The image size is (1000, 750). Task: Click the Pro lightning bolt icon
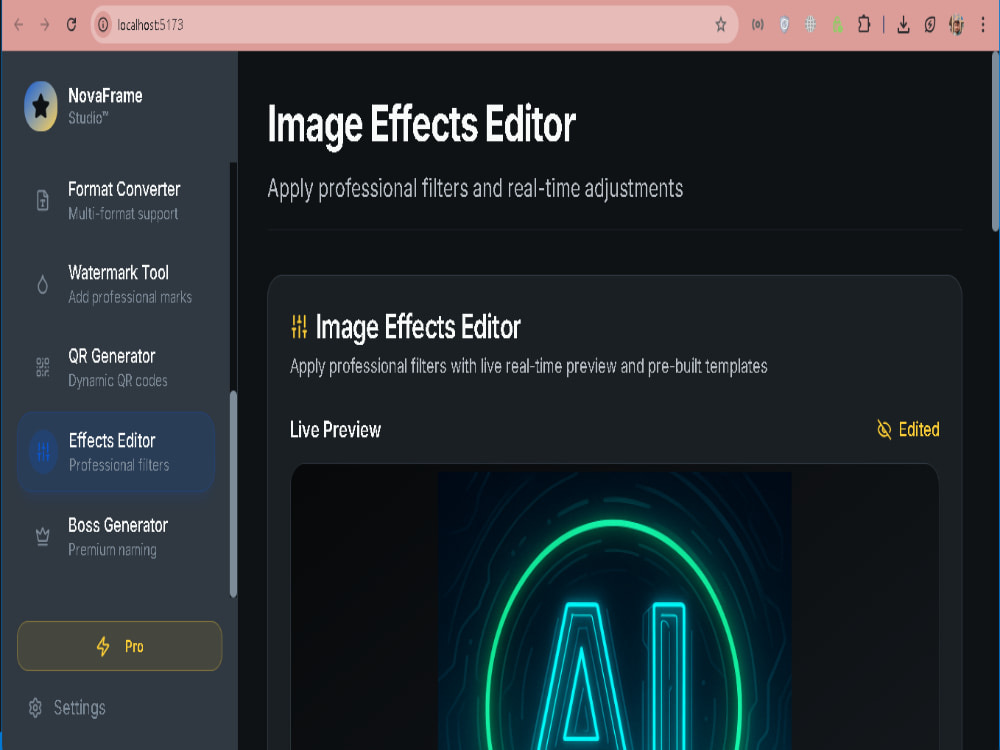click(x=103, y=646)
